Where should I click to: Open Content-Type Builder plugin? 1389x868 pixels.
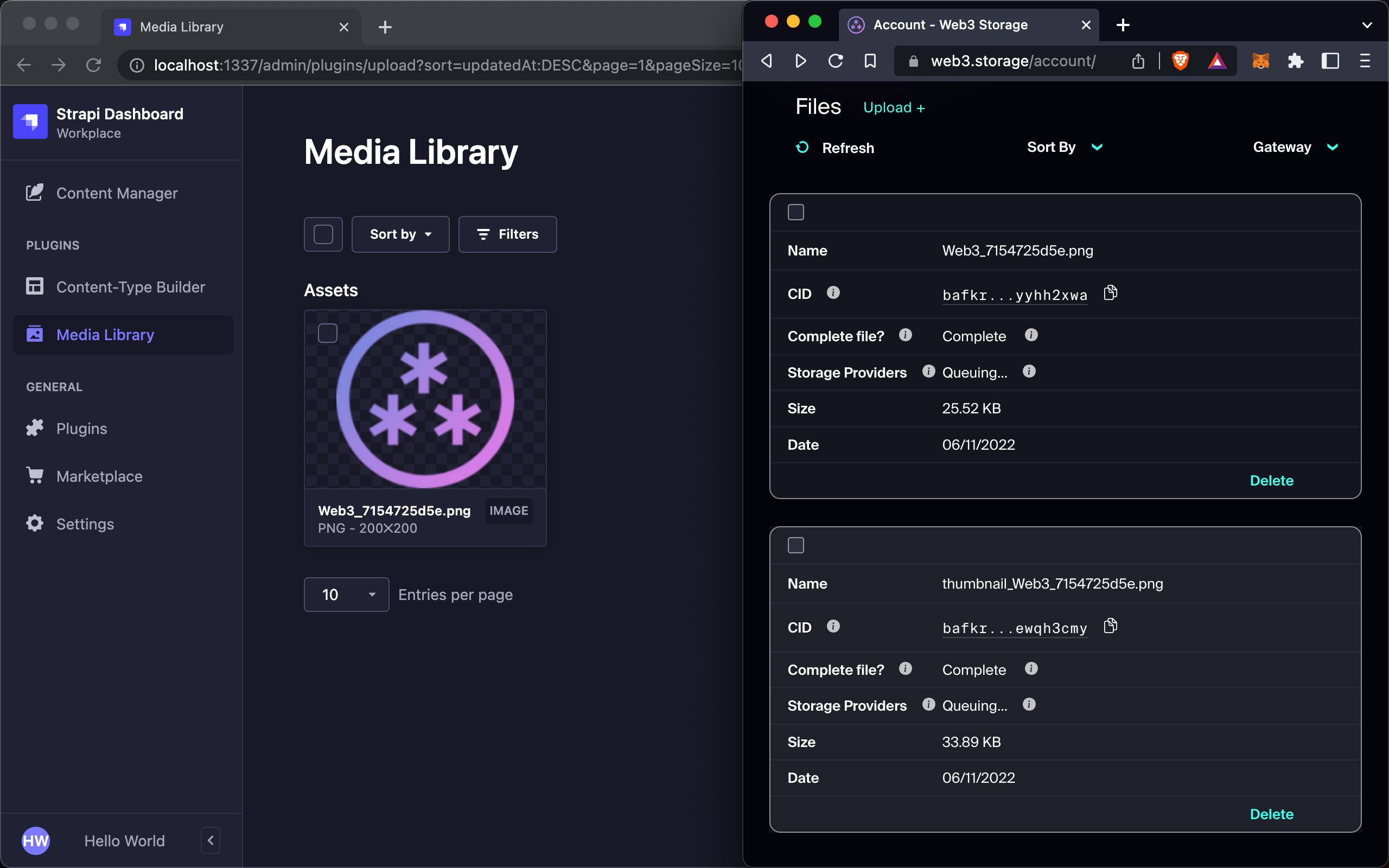click(x=115, y=286)
